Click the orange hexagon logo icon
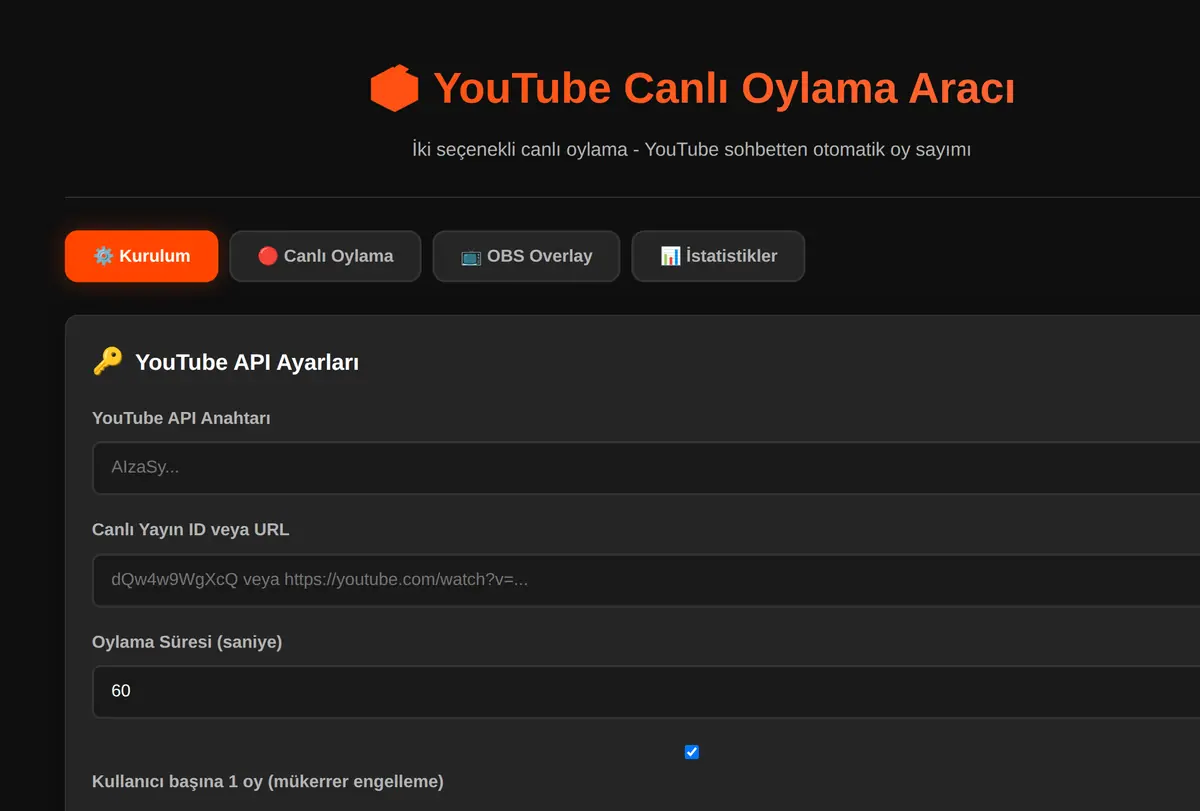 pos(394,88)
